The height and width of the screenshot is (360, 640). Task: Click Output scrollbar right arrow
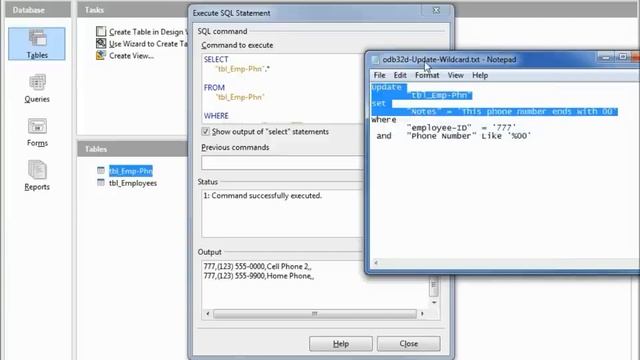pyautogui.click(x=422, y=313)
